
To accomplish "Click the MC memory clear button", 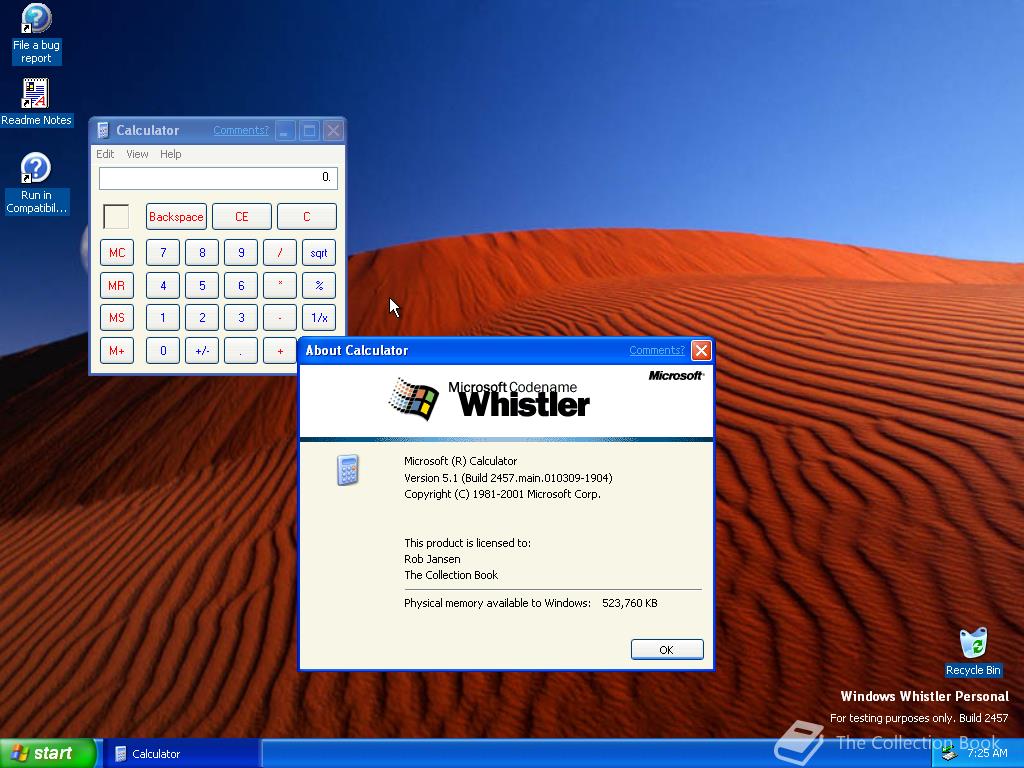I will pos(117,253).
